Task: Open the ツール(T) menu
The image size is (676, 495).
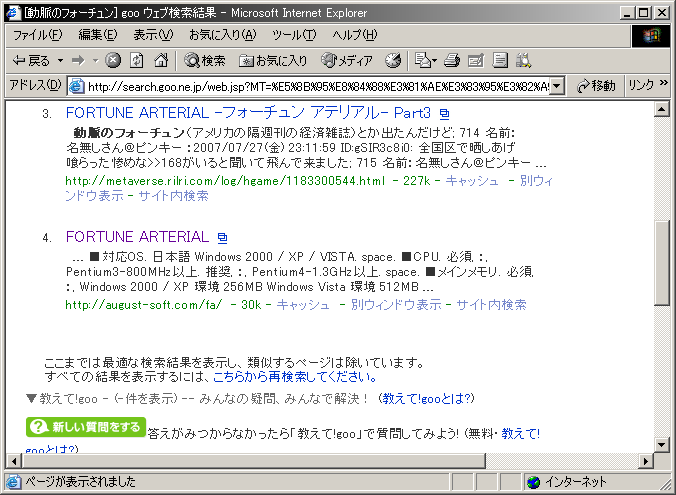Action: 294,34
